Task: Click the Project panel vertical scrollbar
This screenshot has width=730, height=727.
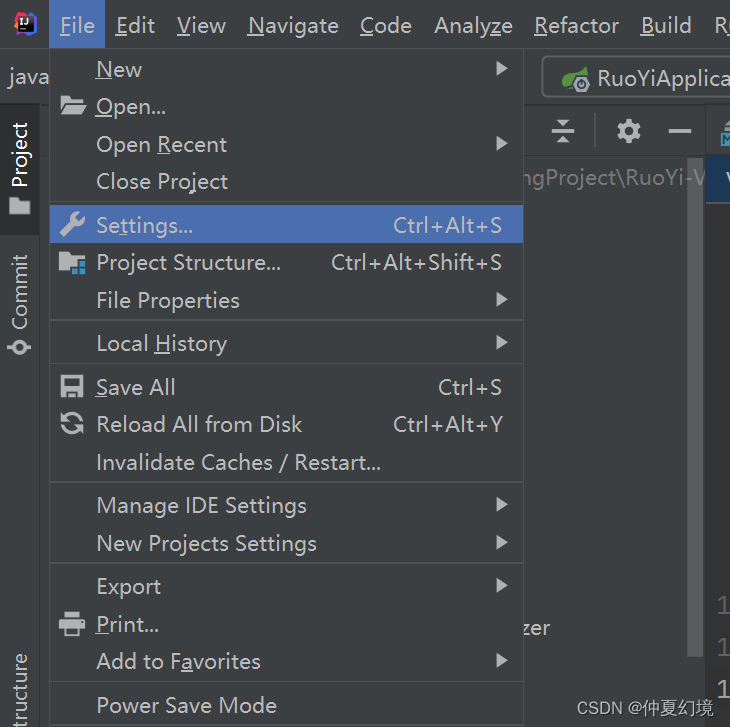Action: [695, 407]
